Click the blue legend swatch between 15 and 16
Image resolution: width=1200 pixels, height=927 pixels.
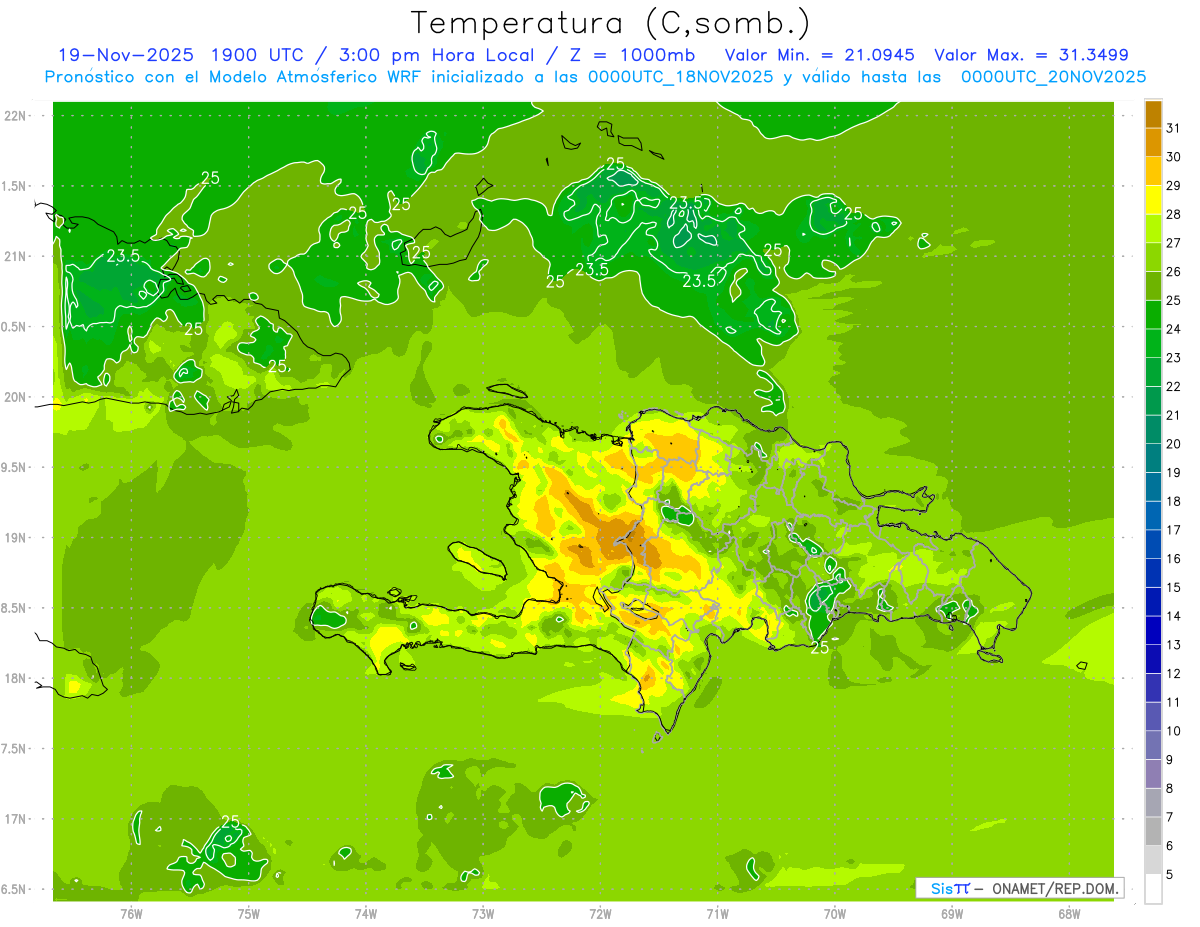1153,573
